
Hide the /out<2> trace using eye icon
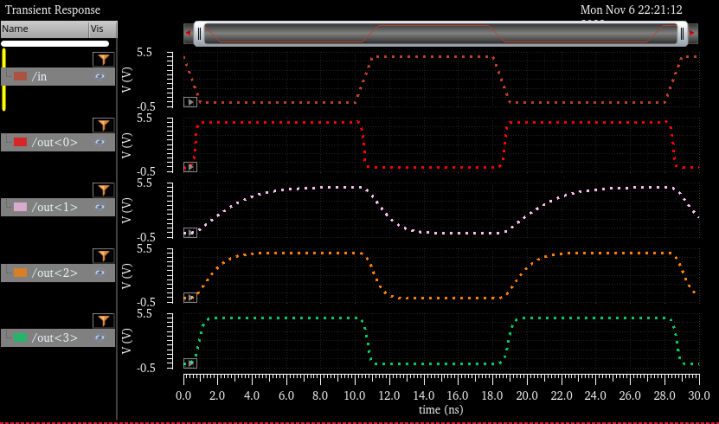pyautogui.click(x=100, y=273)
